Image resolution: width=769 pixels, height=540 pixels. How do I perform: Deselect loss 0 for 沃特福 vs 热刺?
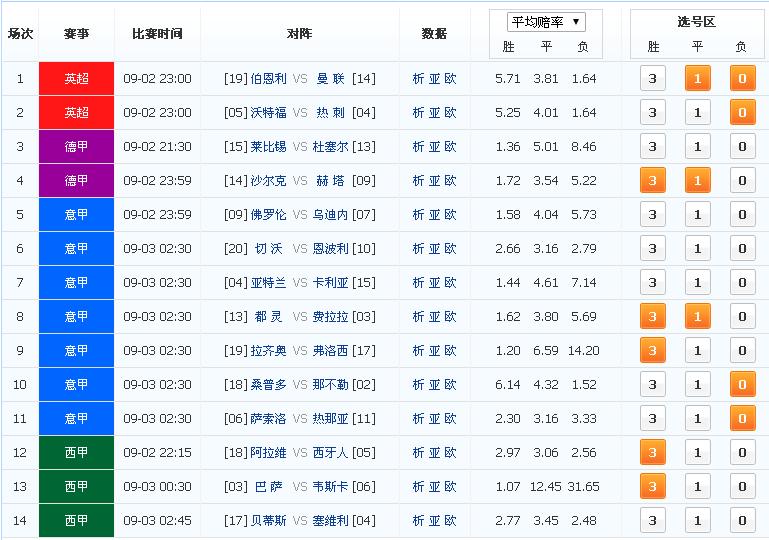click(743, 112)
